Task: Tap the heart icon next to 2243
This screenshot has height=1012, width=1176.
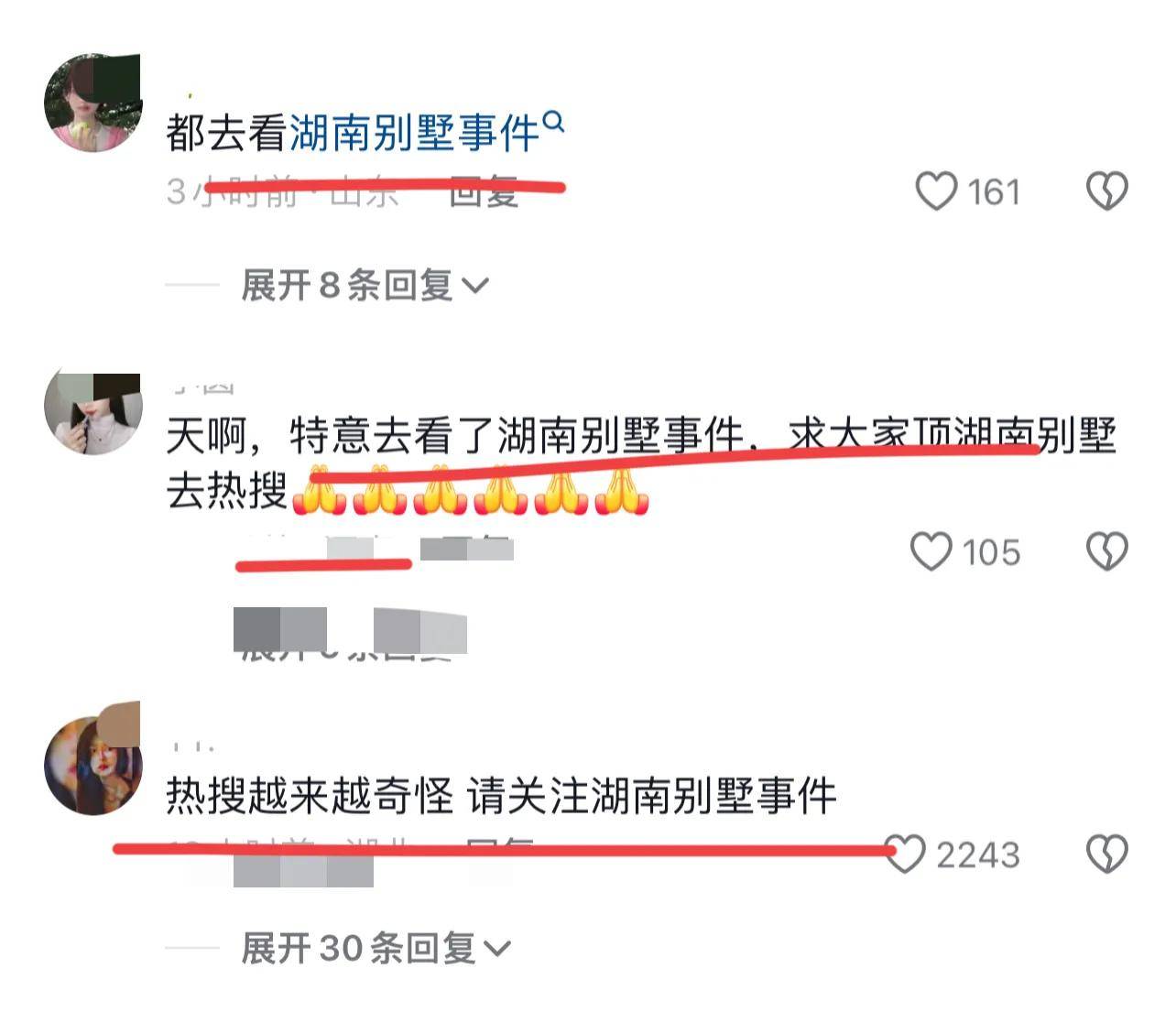Action: (907, 854)
